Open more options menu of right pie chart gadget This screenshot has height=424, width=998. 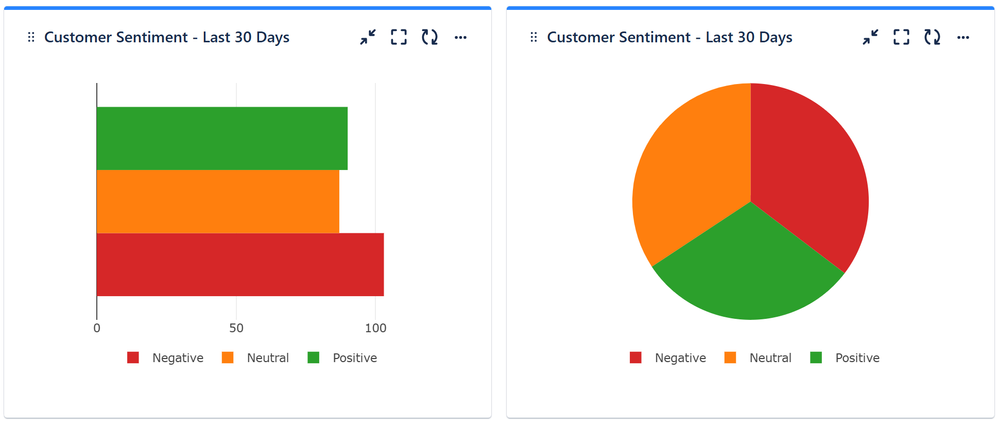[x=964, y=38]
